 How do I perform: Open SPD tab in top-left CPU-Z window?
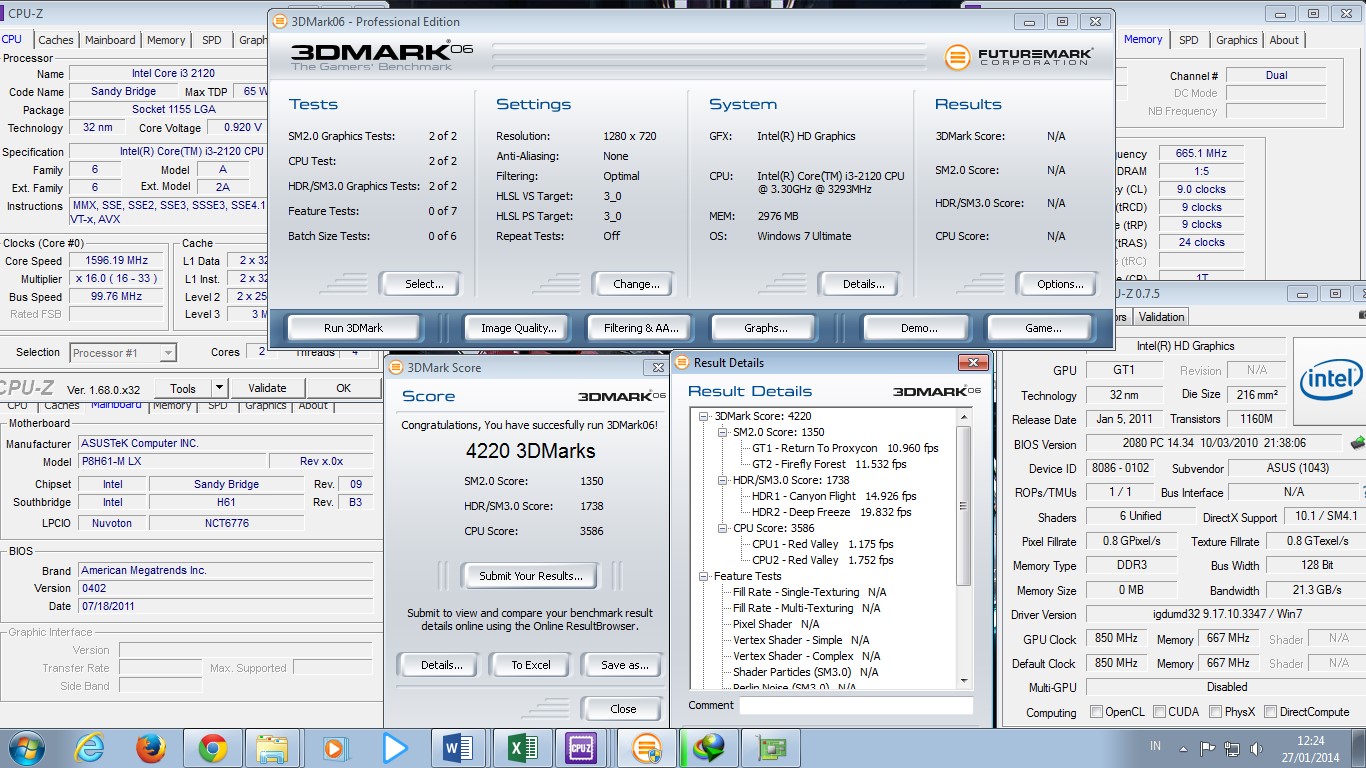(x=212, y=40)
